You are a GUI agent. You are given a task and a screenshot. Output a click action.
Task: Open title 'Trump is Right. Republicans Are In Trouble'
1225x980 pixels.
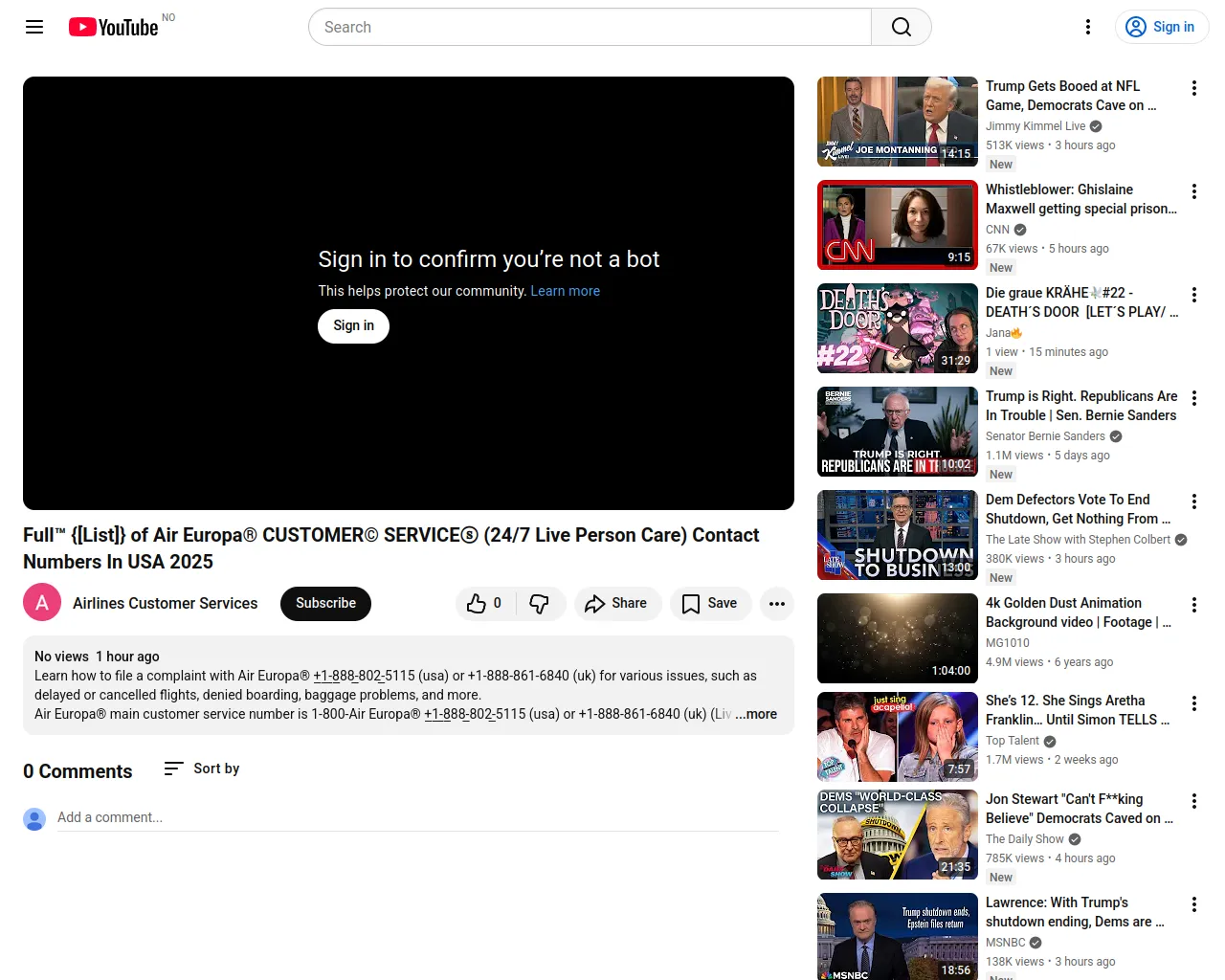(x=1081, y=406)
